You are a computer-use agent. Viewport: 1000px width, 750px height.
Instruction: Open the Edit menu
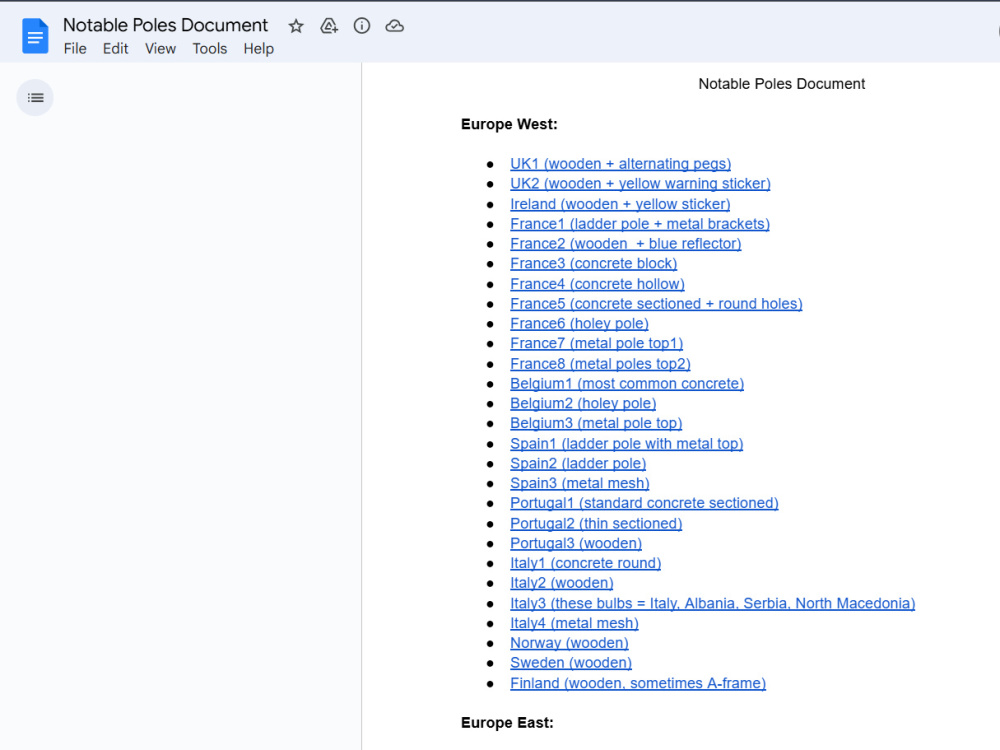(x=115, y=49)
